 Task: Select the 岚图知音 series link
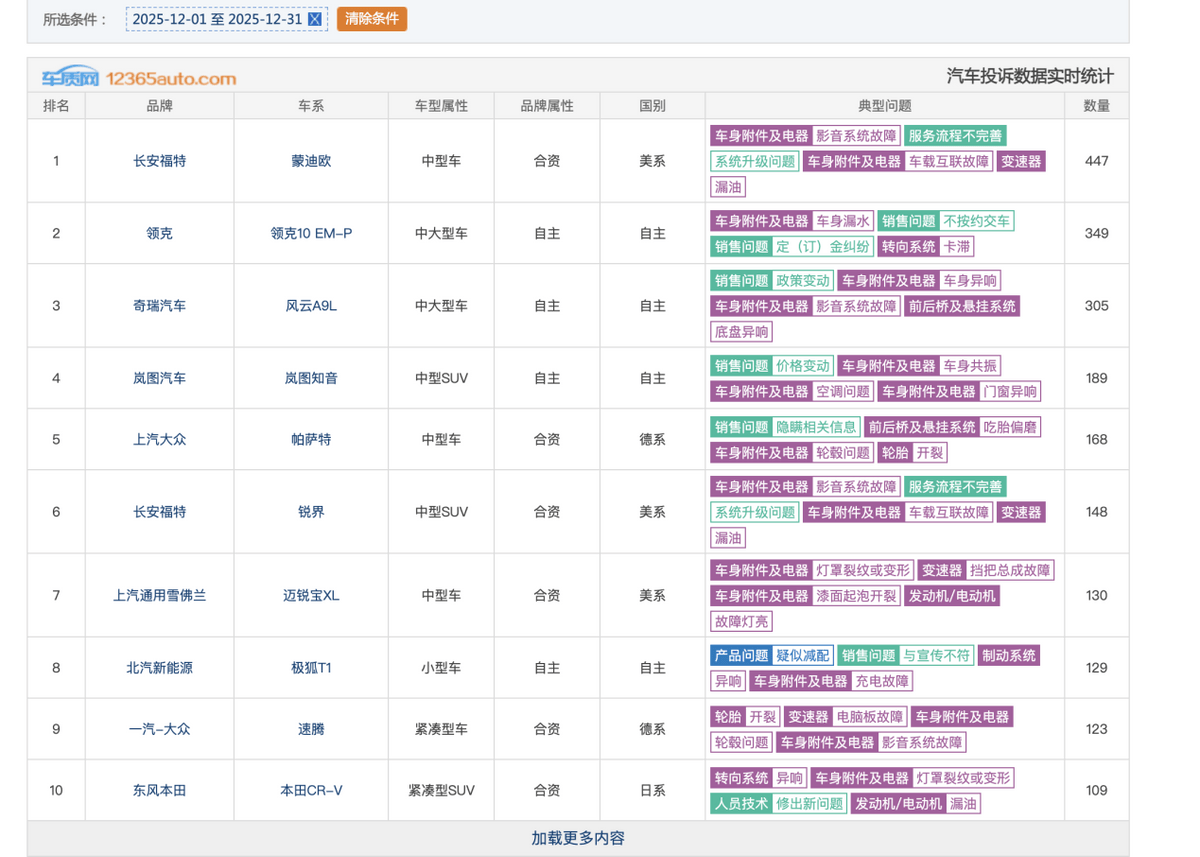pos(311,378)
